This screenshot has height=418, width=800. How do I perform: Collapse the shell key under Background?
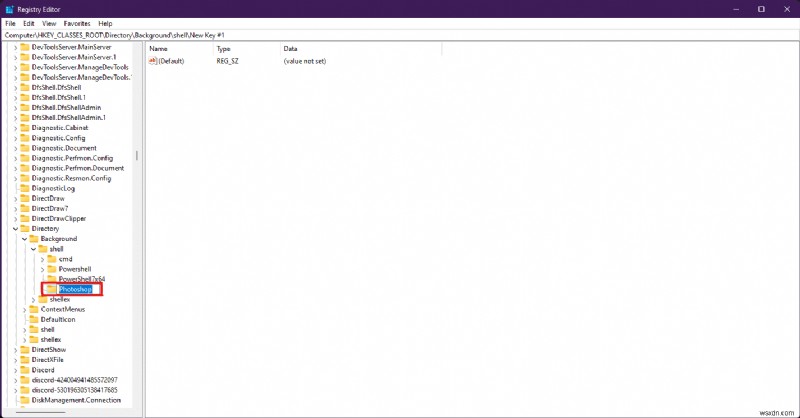pyautogui.click(x=34, y=249)
